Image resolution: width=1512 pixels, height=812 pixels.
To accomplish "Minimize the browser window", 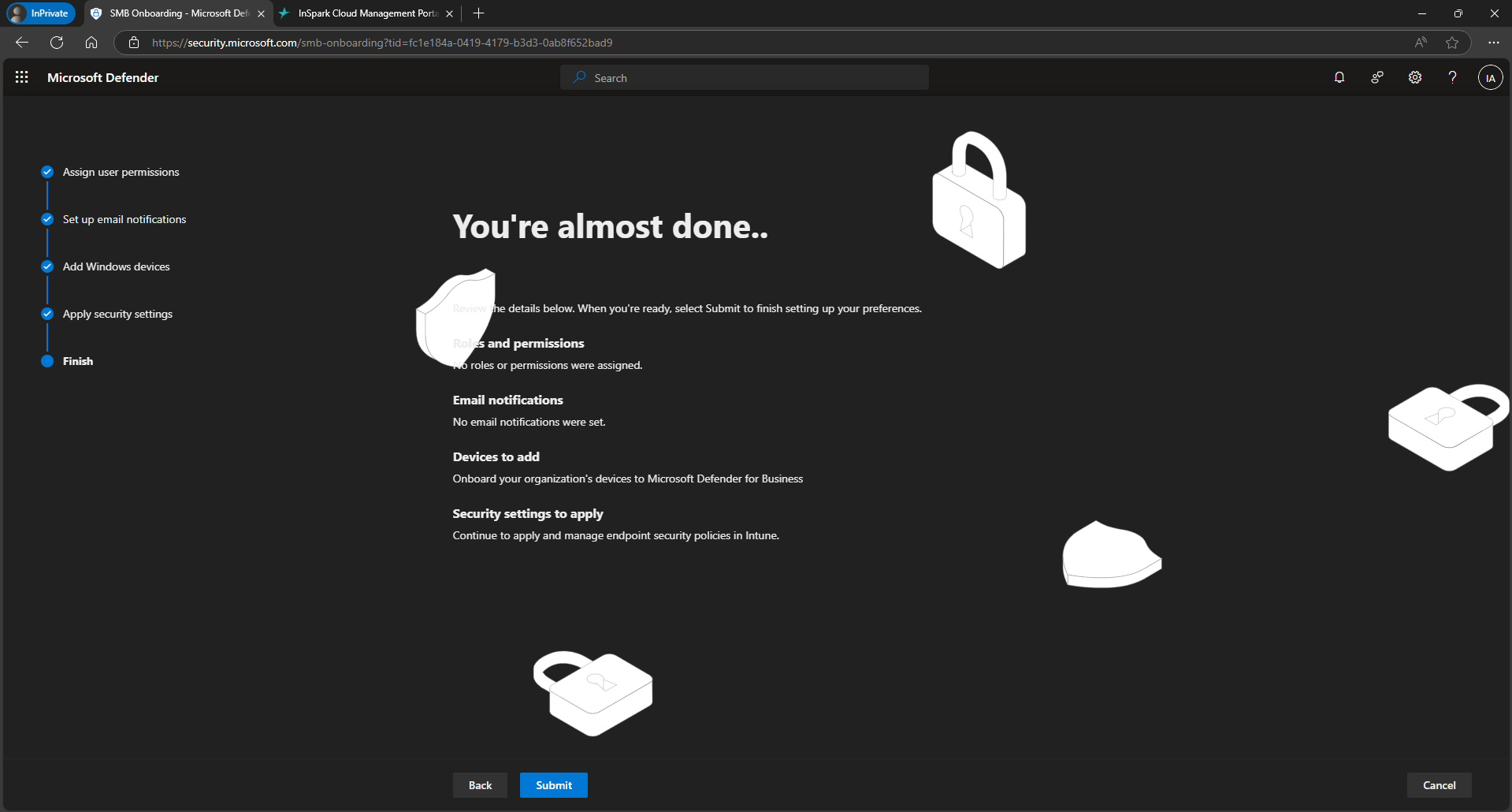I will click(1421, 13).
